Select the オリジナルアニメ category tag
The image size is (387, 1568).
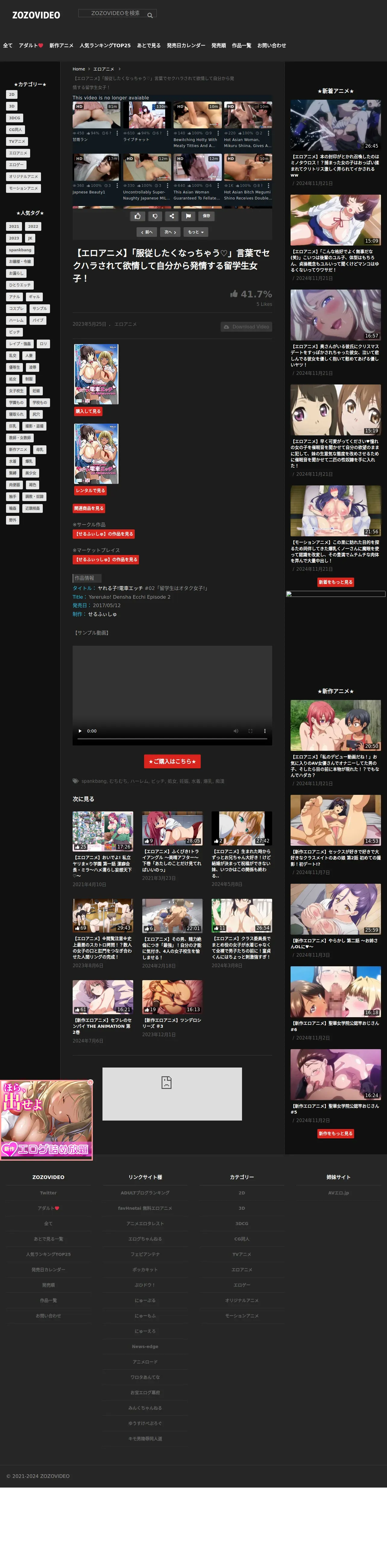[x=23, y=177]
